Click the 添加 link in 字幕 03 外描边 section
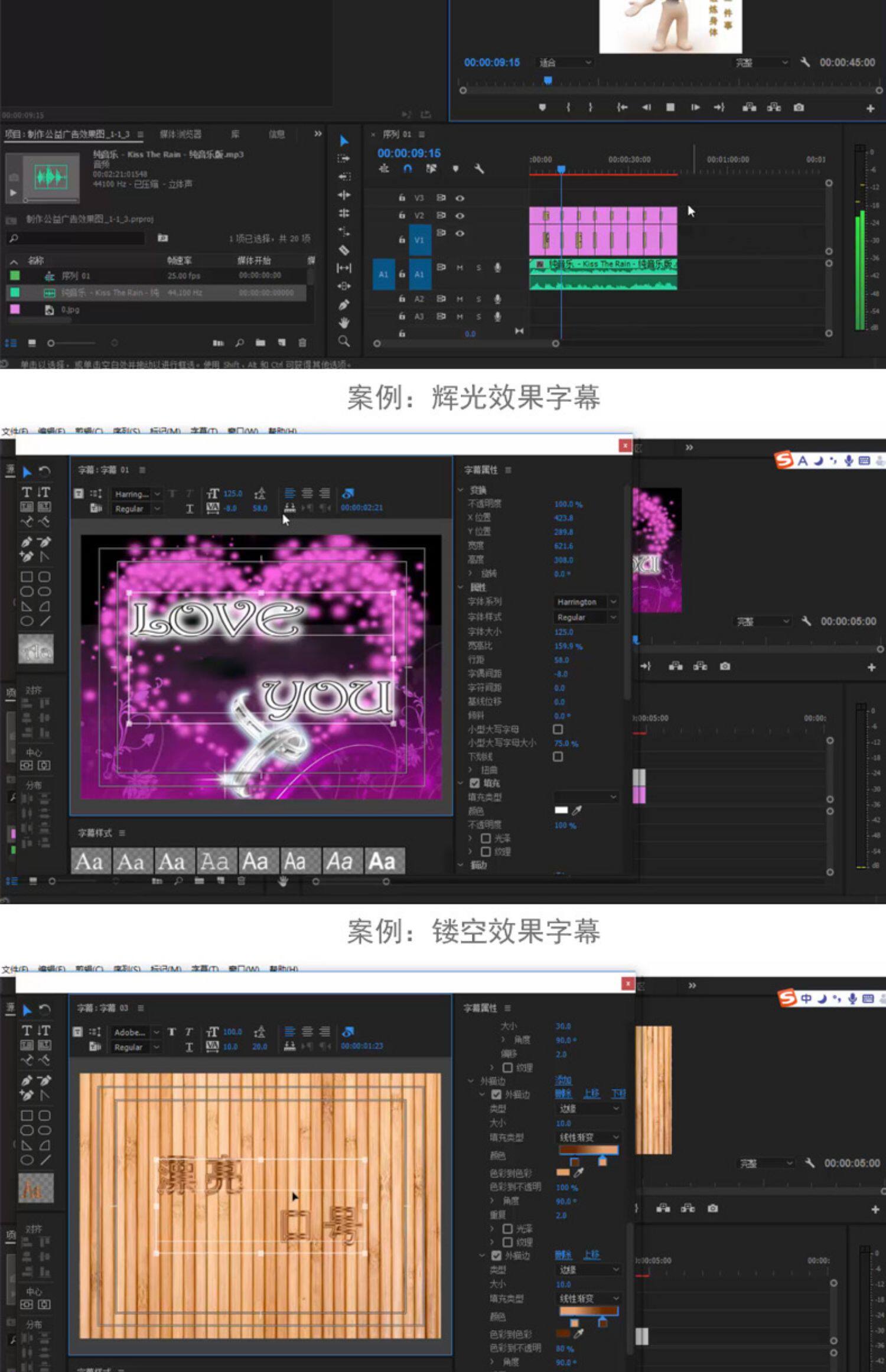Screen dimensions: 886x1372 pyautogui.click(x=563, y=1080)
